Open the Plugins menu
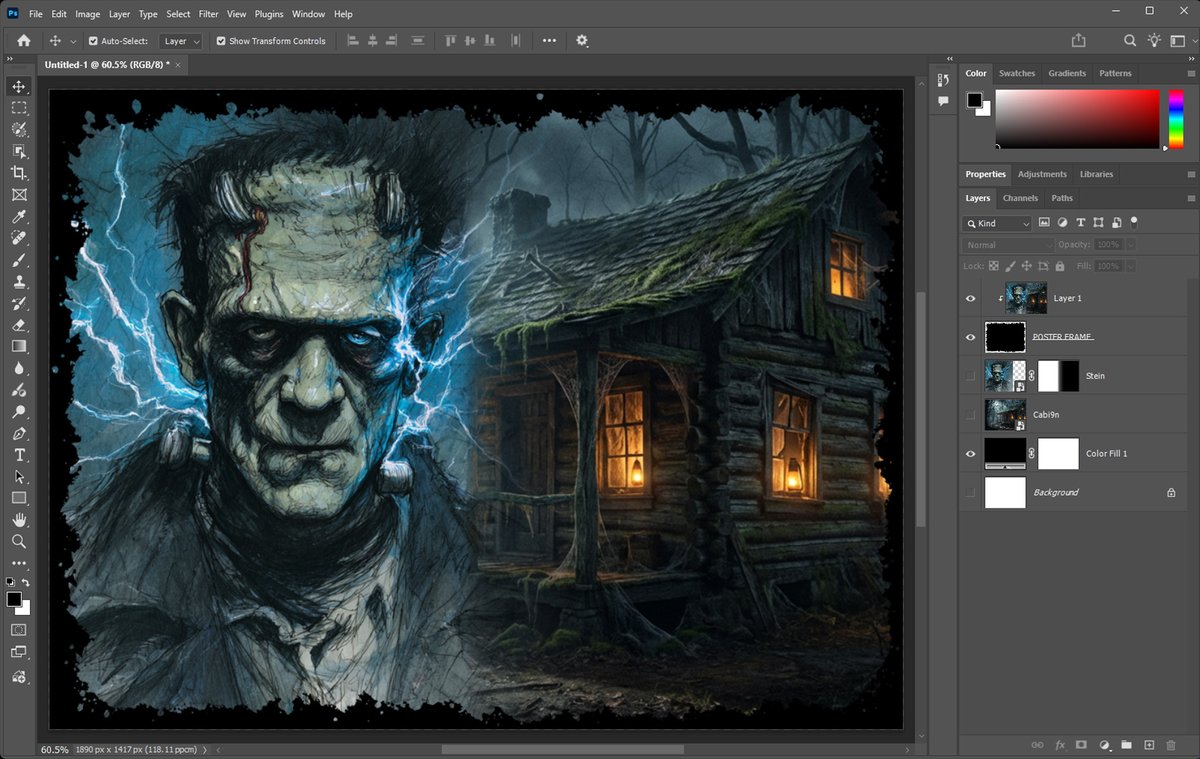 270,14
